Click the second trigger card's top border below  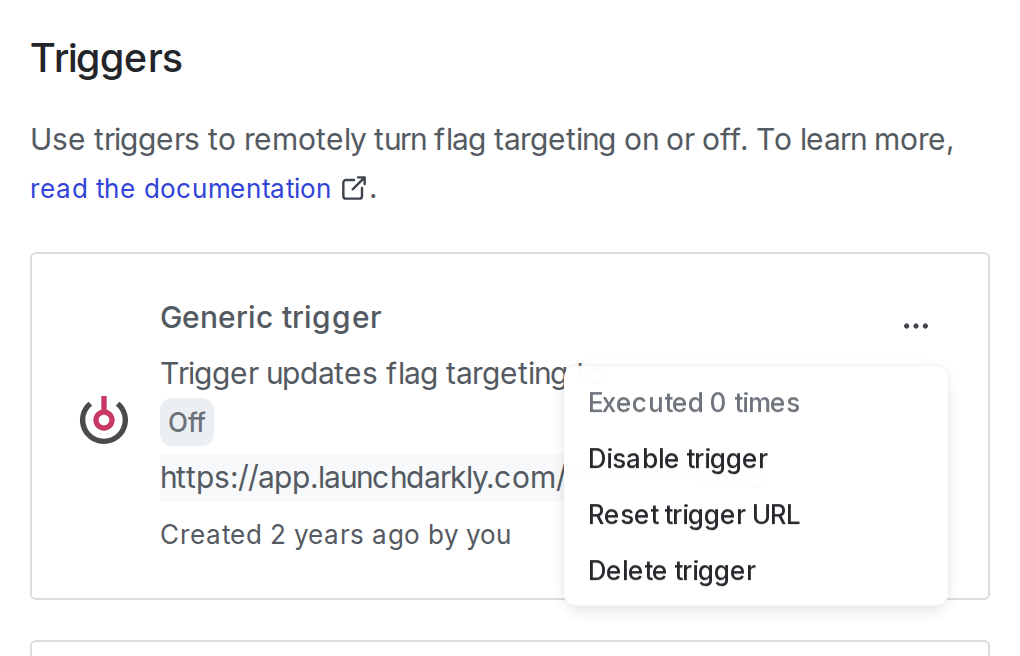pyautogui.click(x=510, y=642)
